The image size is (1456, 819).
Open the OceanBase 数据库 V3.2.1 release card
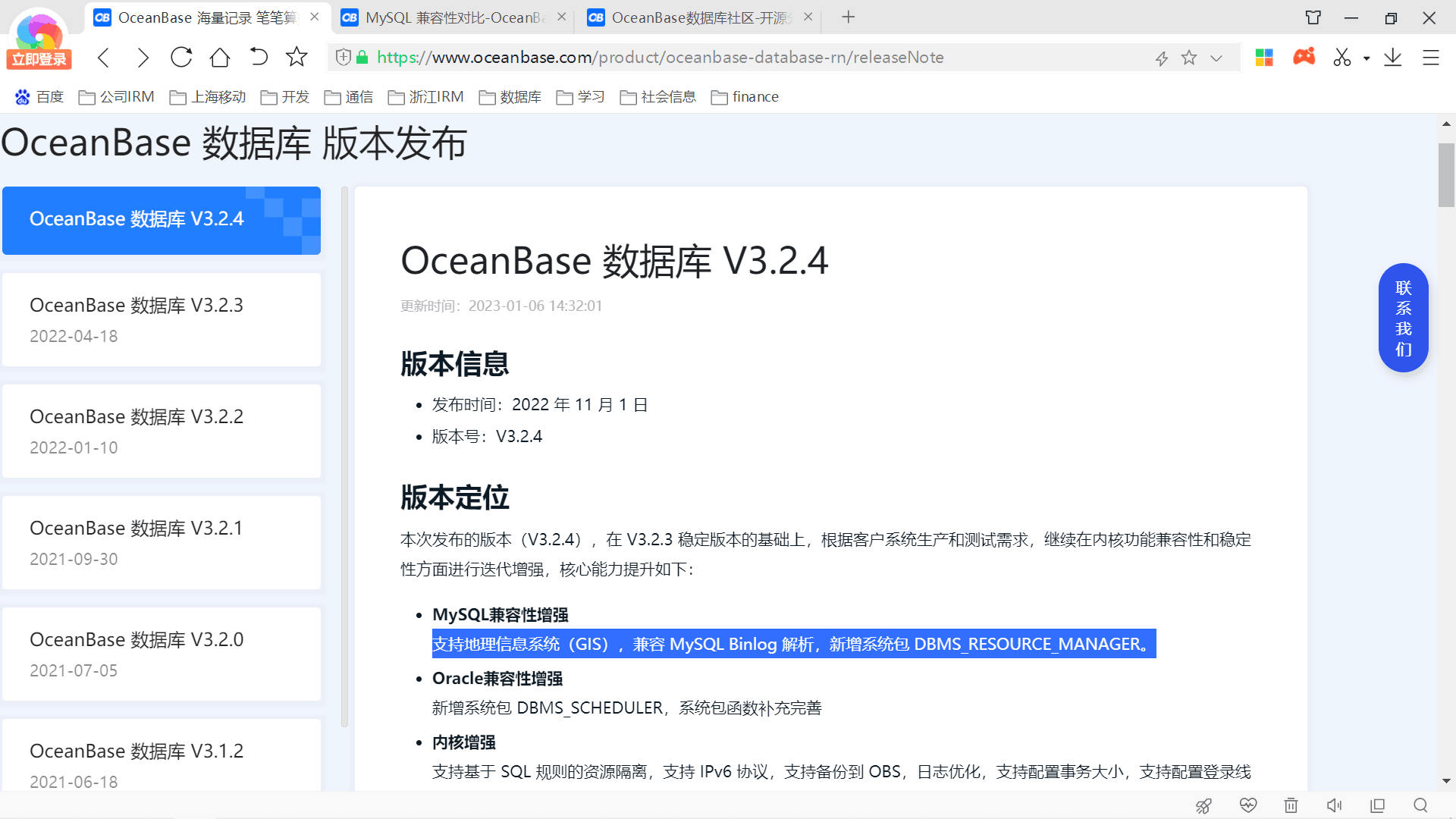162,542
